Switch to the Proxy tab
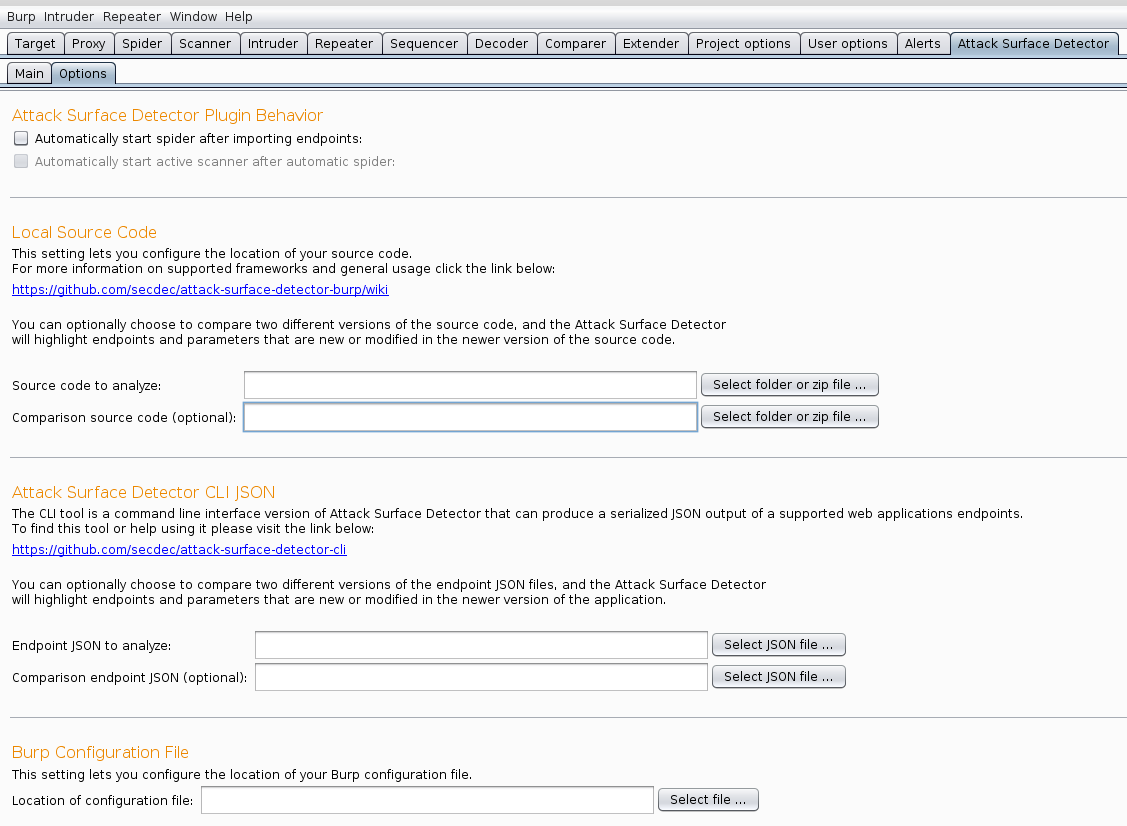1127x826 pixels. pyautogui.click(x=88, y=44)
